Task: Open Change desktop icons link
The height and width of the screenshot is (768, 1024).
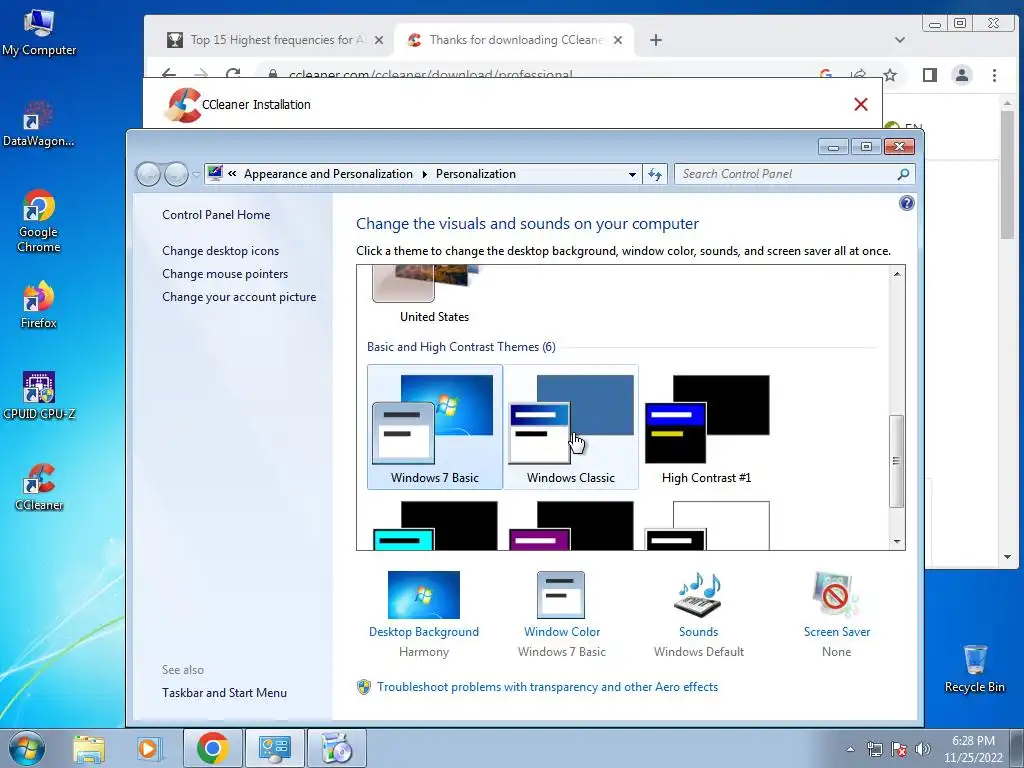Action: click(220, 251)
